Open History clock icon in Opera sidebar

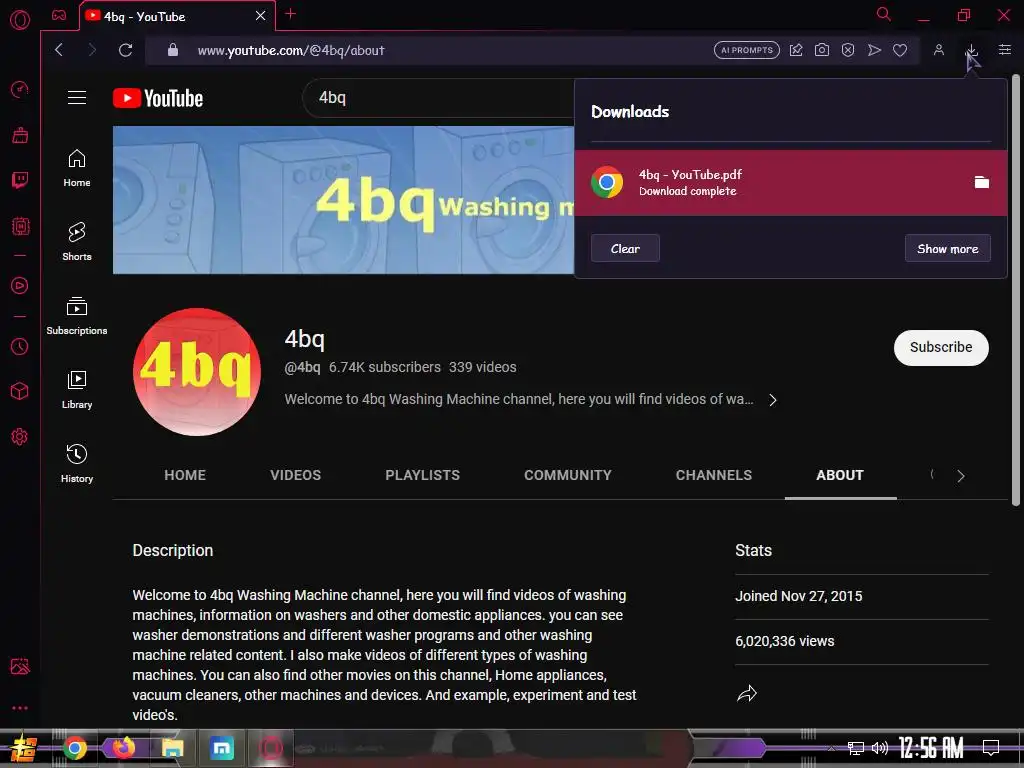coord(20,346)
